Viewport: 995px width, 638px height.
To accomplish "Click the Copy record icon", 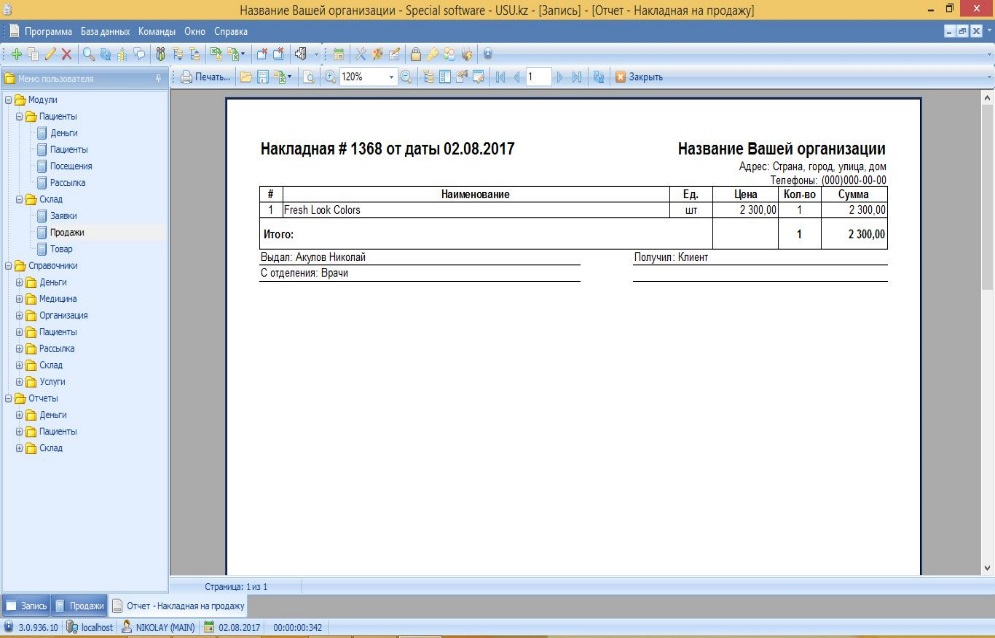I will coord(33,54).
